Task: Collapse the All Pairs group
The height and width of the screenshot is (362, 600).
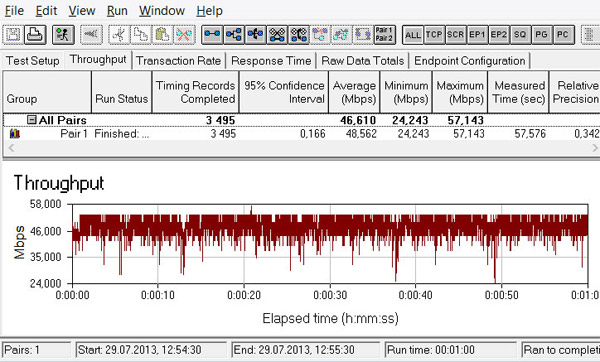Action: point(31,120)
